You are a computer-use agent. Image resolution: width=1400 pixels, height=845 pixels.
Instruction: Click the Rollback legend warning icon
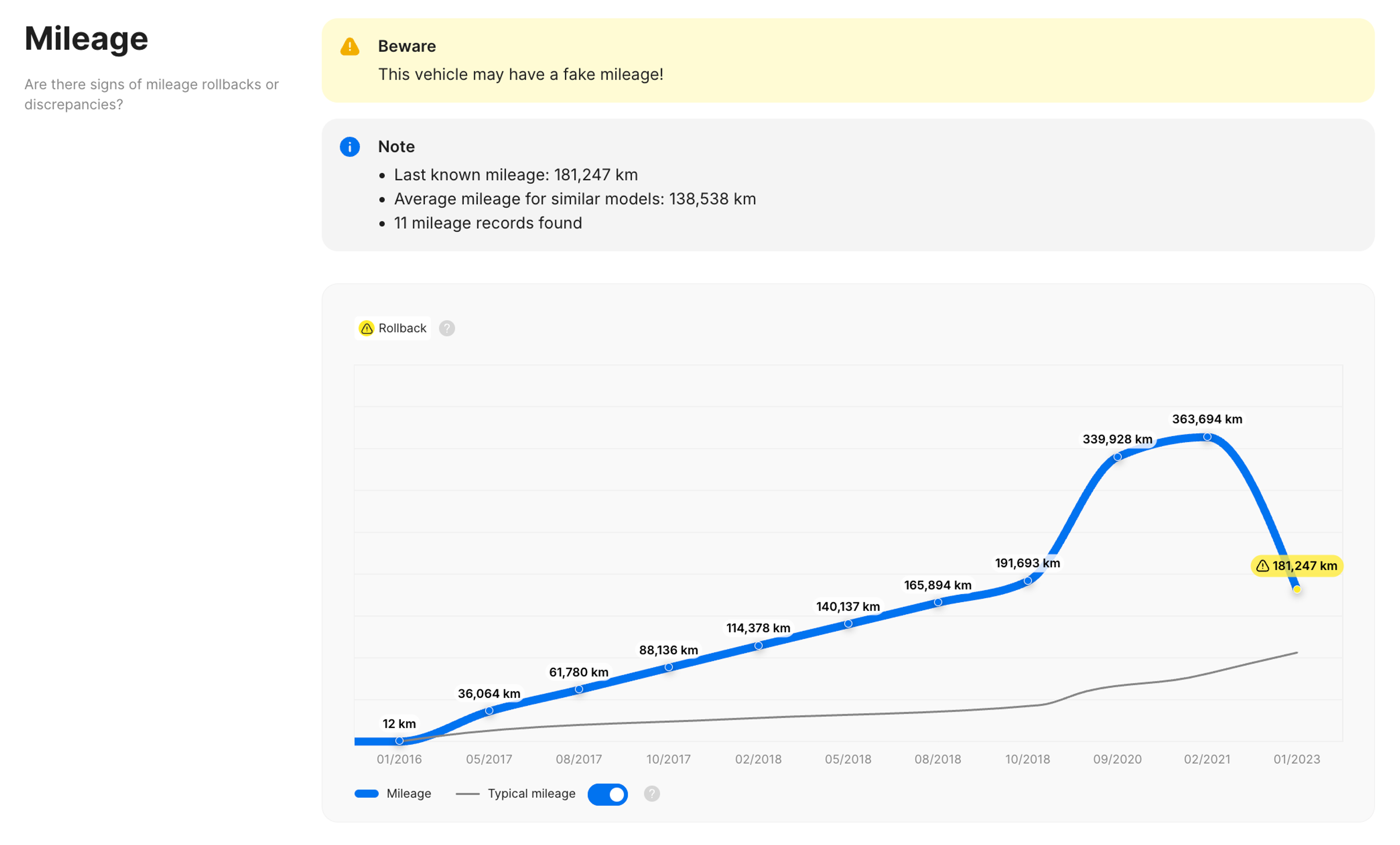(367, 328)
